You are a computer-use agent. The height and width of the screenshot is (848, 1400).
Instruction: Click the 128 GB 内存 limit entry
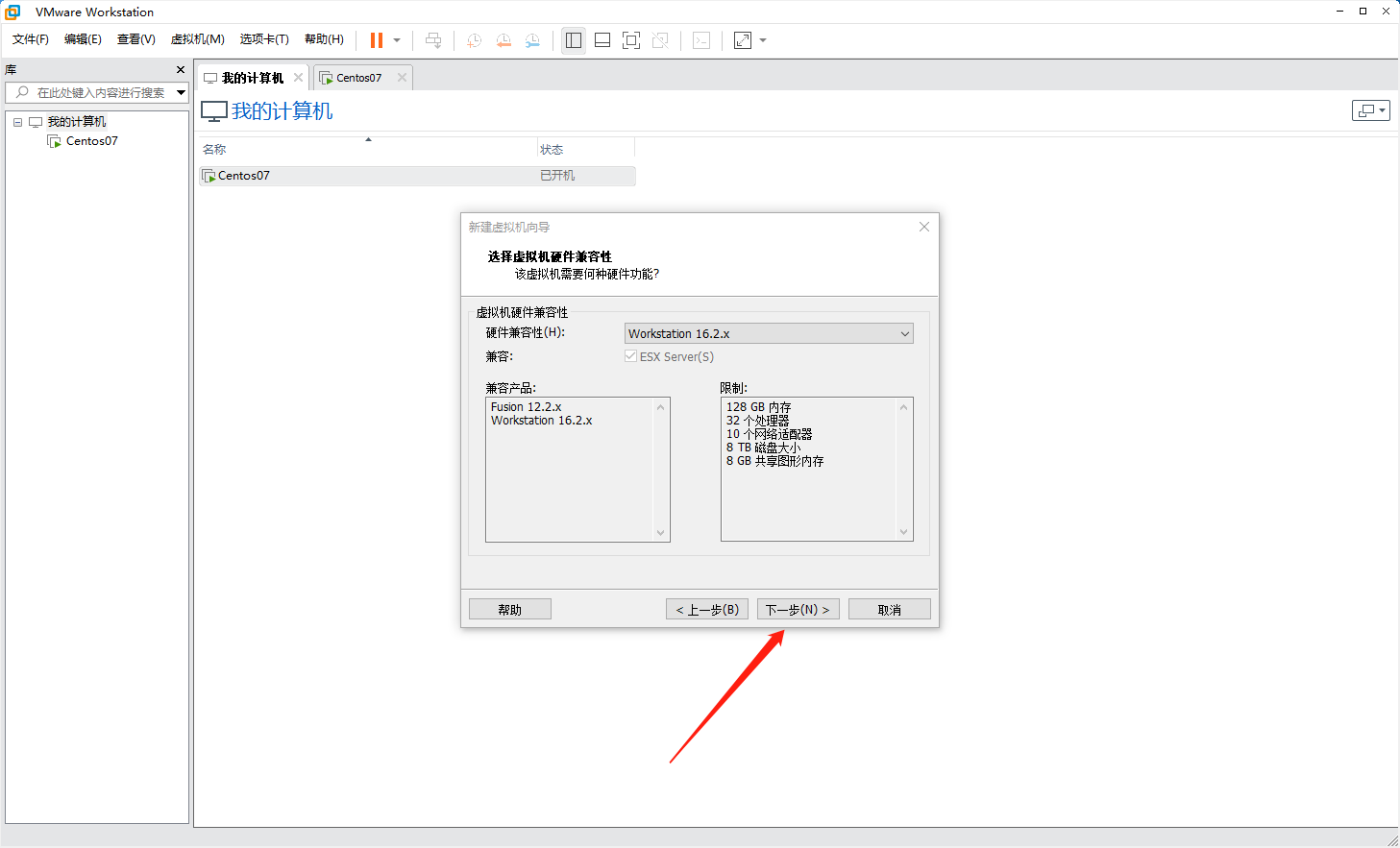coord(758,407)
